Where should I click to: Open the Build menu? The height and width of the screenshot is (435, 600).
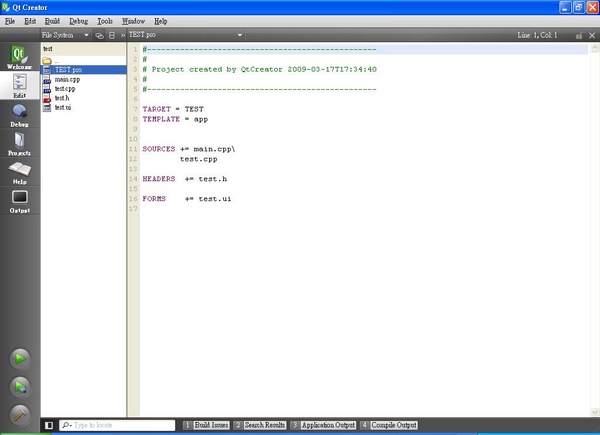[51, 20]
